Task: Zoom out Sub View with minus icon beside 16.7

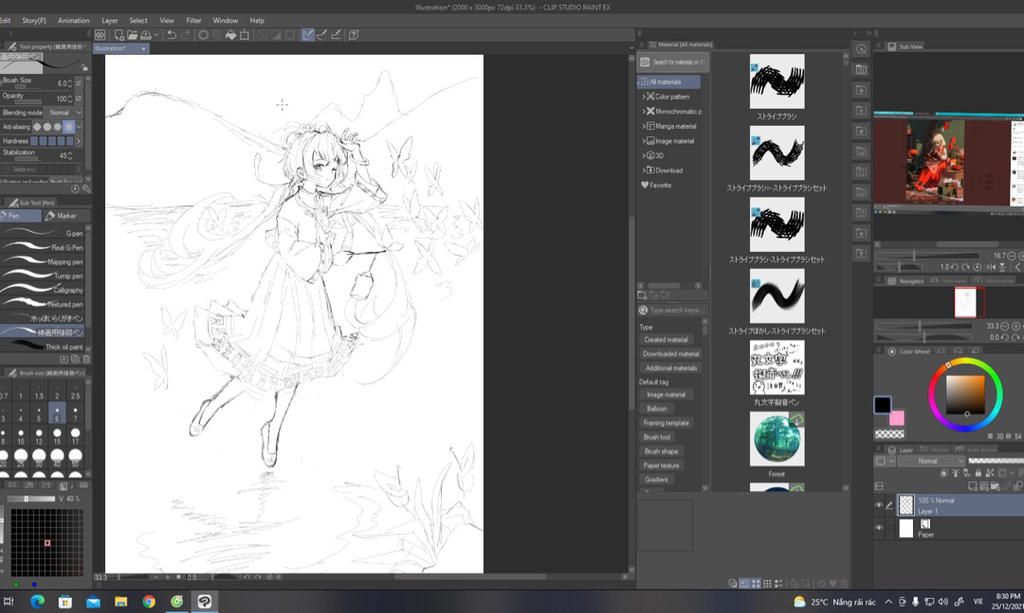Action: pyautogui.click(x=1012, y=256)
